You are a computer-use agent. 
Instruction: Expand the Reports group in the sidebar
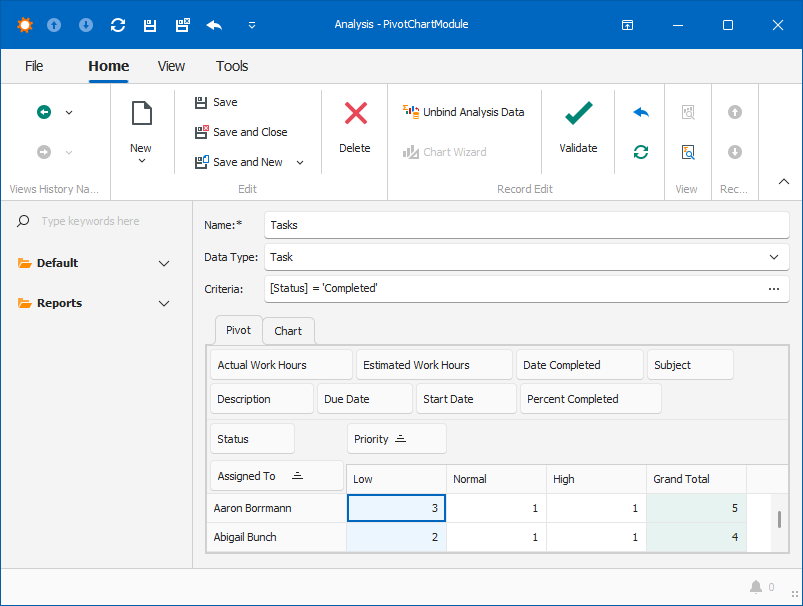pyautogui.click(x=163, y=303)
